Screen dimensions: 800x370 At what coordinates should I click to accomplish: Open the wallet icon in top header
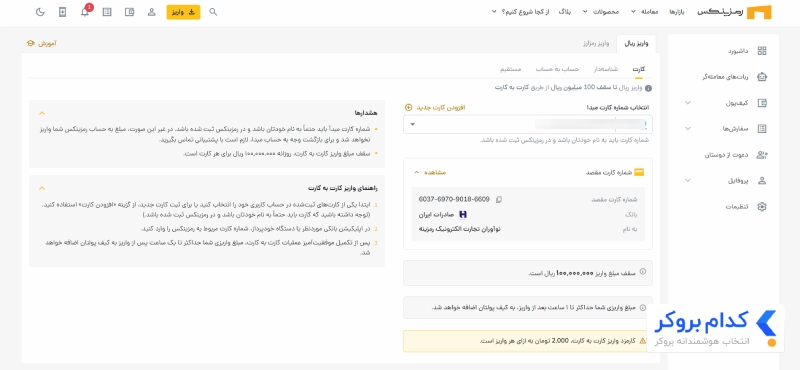pos(129,12)
